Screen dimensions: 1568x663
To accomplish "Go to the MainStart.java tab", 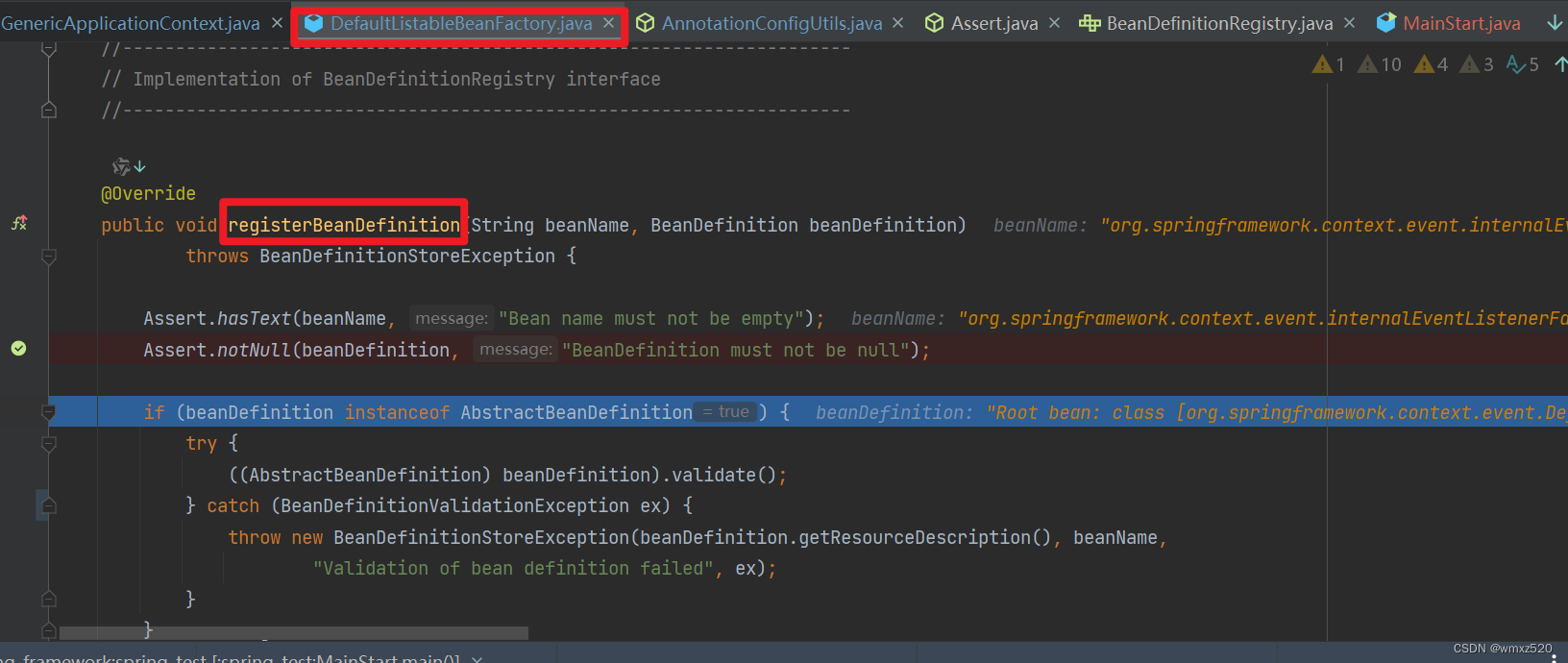I will 1461,23.
